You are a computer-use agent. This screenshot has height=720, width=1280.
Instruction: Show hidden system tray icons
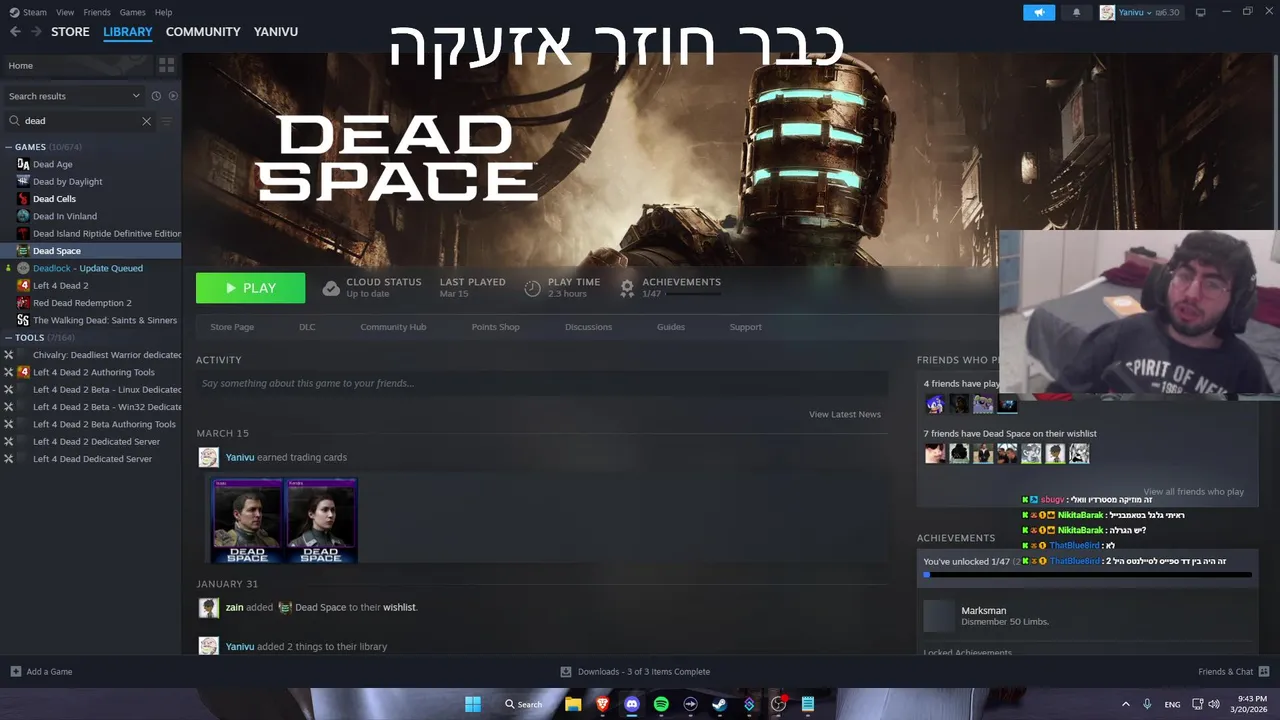pyautogui.click(x=1125, y=704)
